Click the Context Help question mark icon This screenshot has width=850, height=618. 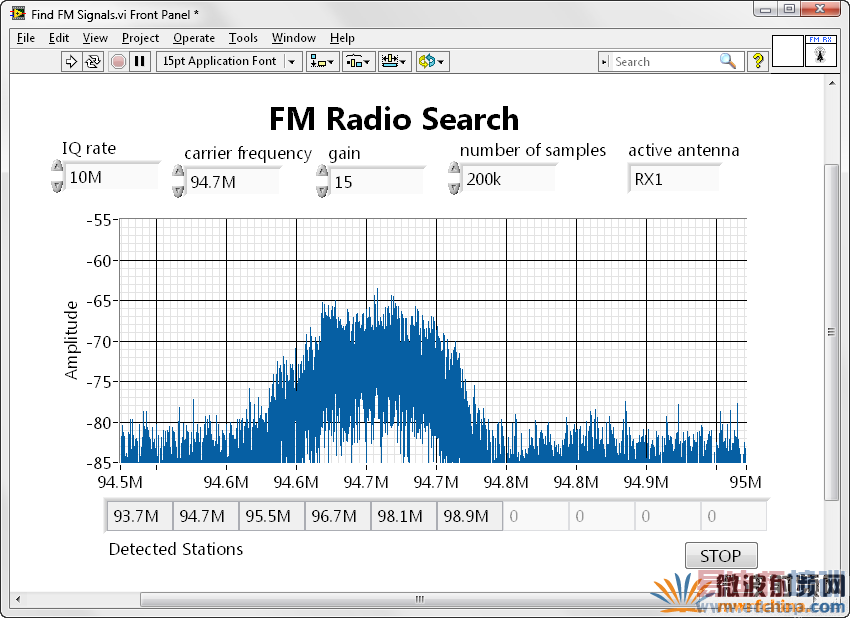pyautogui.click(x=758, y=61)
